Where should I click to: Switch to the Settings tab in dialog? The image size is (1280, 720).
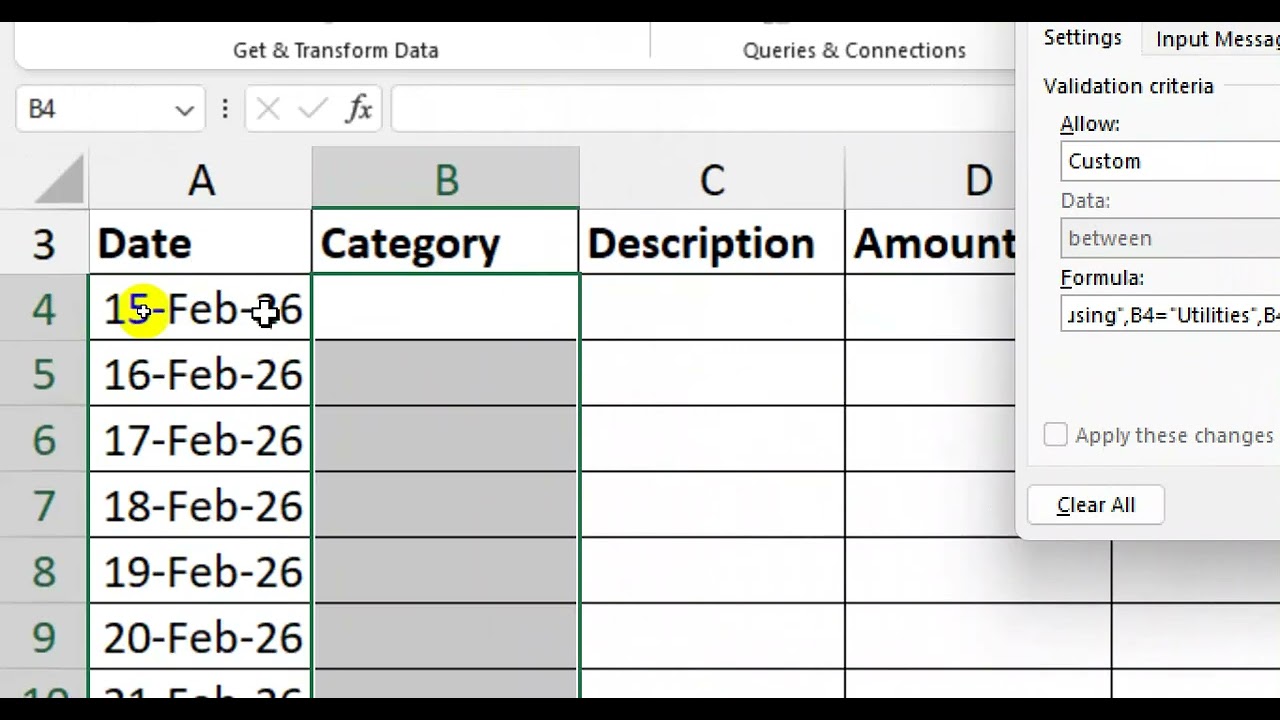pos(1083,38)
